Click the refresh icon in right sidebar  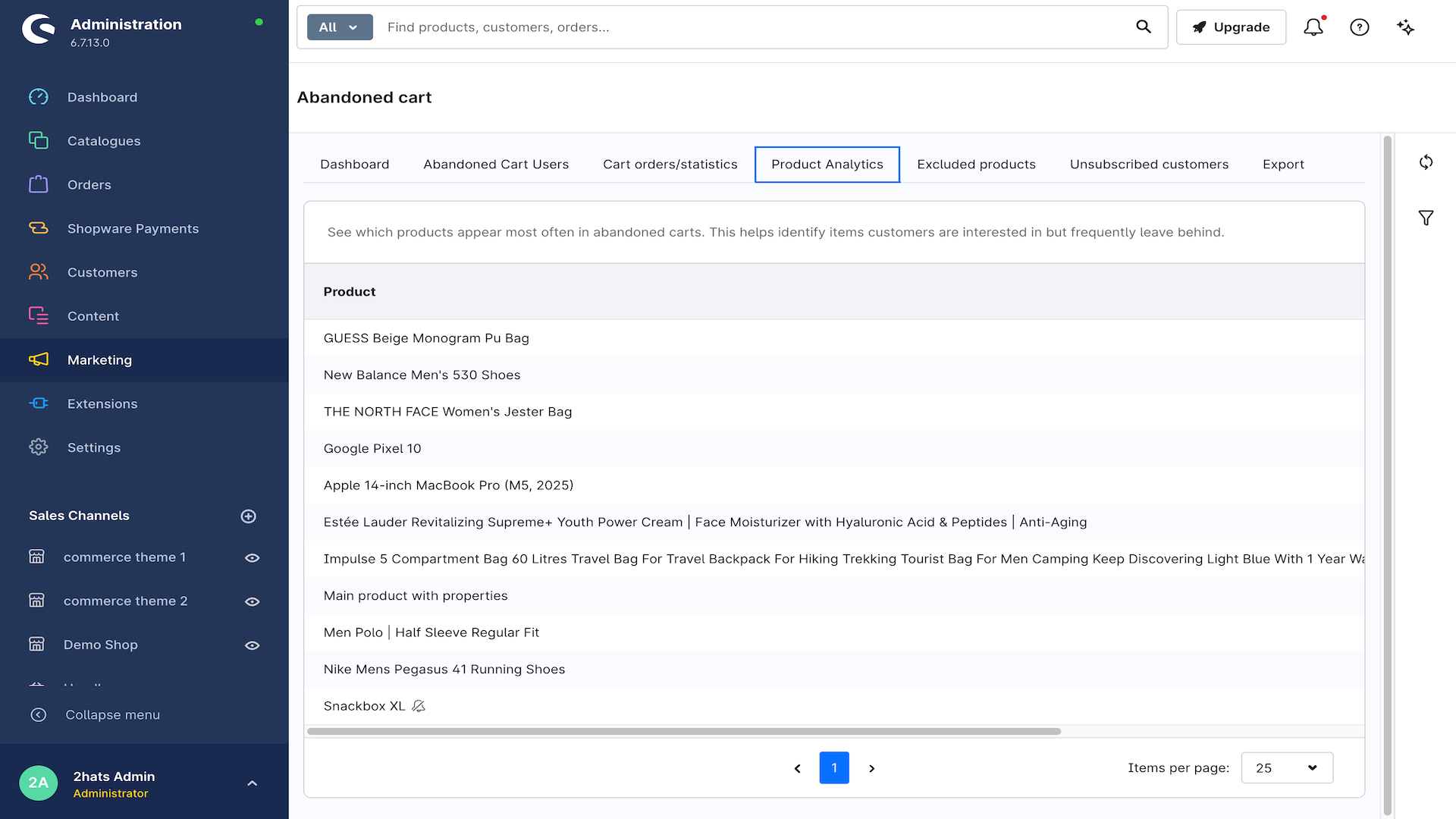coord(1426,162)
